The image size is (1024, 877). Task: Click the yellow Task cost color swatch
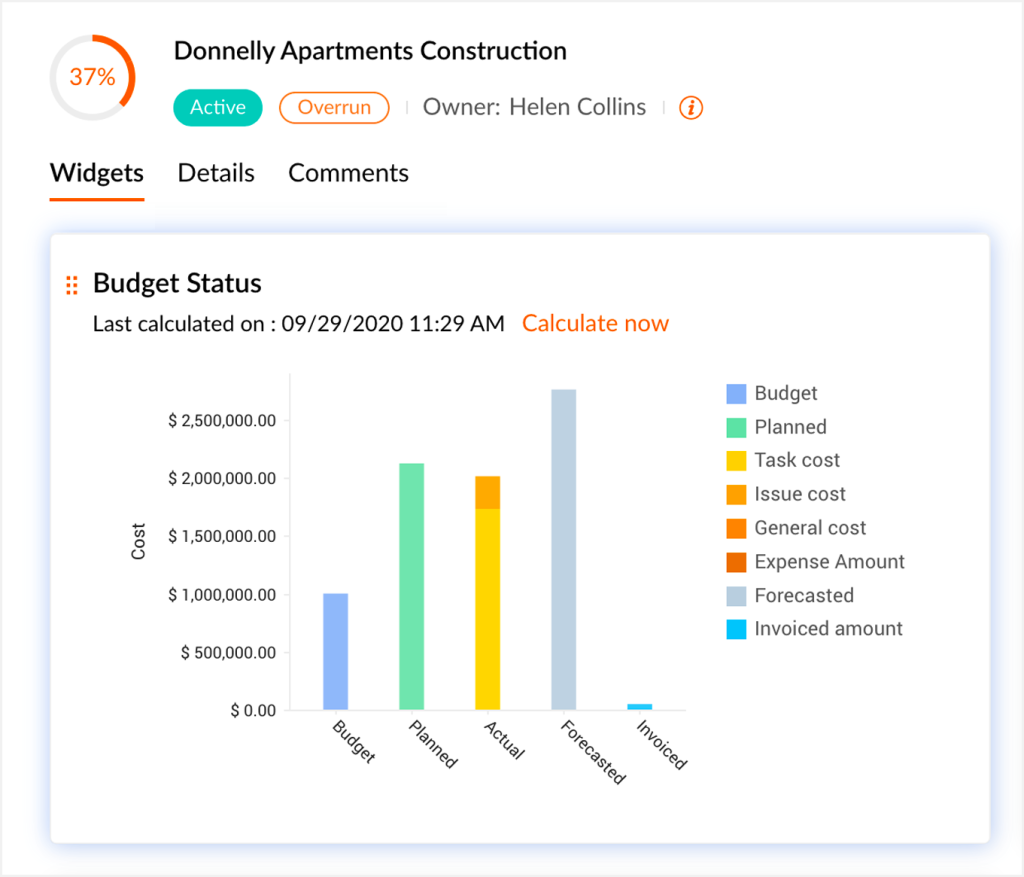pyautogui.click(x=734, y=460)
